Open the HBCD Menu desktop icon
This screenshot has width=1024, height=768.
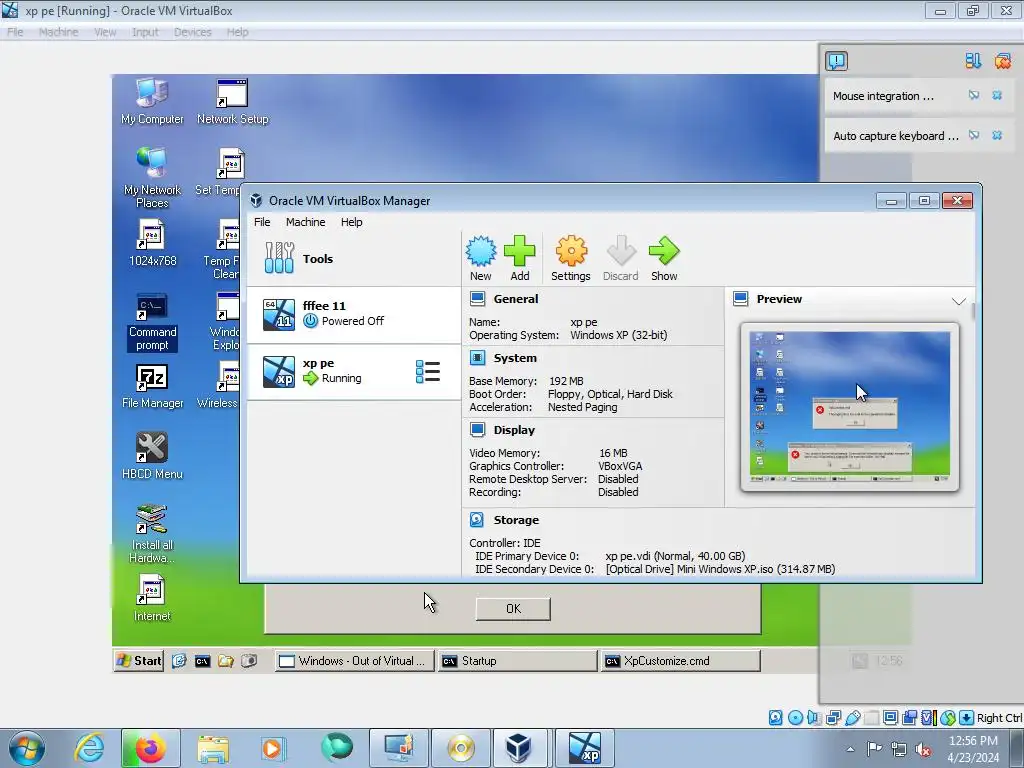coord(152,456)
